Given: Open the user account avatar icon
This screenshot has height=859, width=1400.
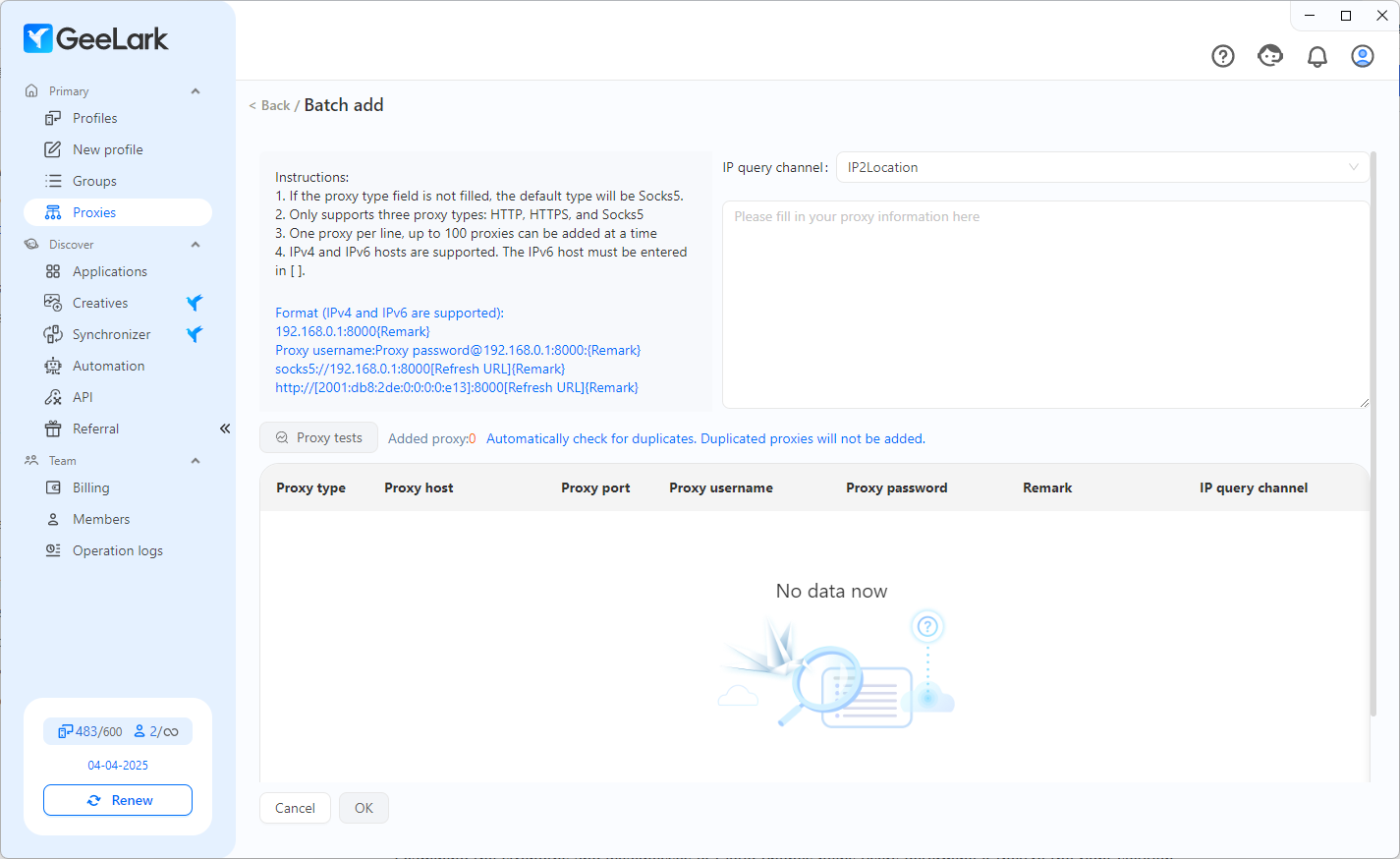Looking at the screenshot, I should pyautogui.click(x=1363, y=56).
